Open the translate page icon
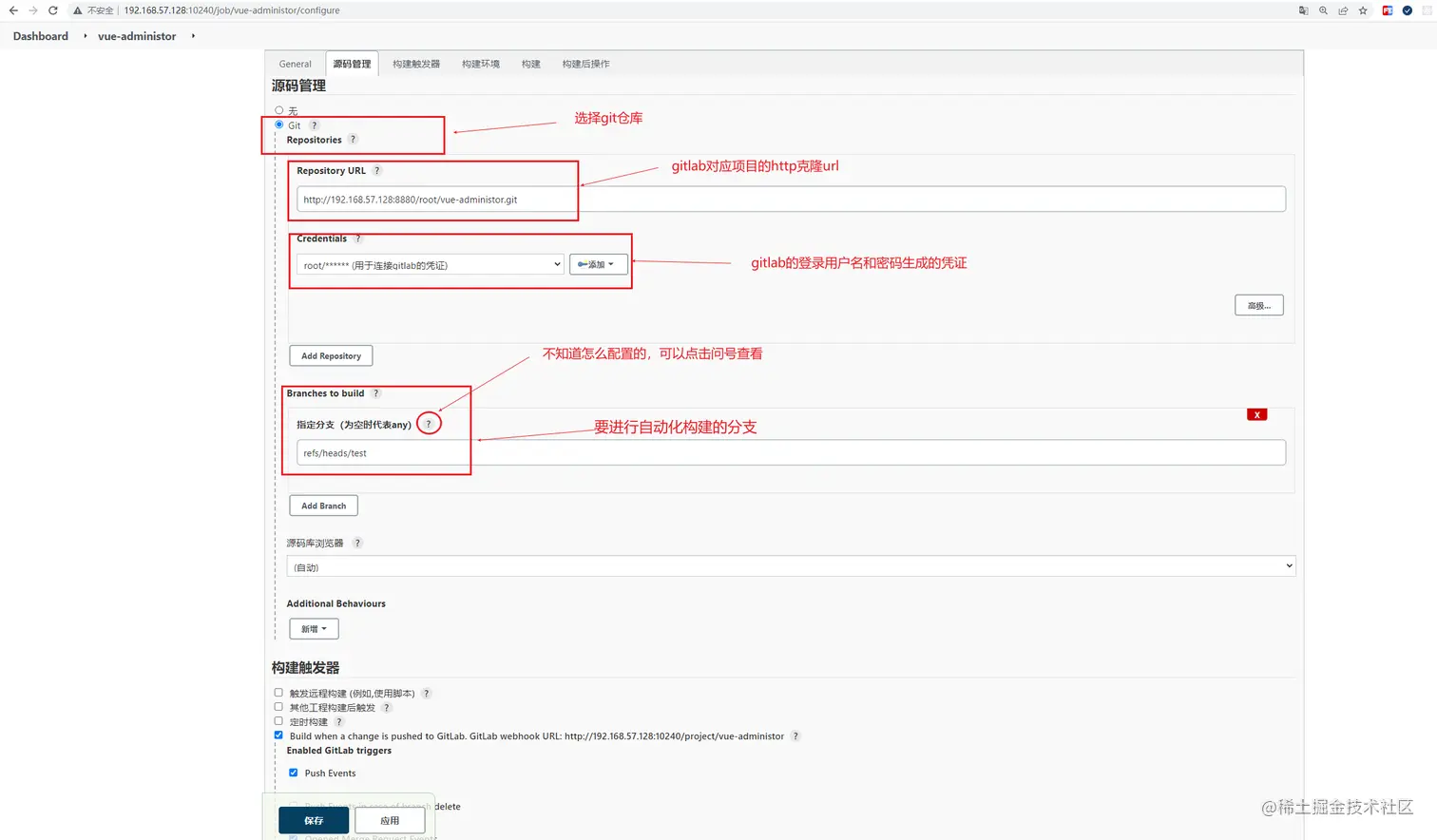 pyautogui.click(x=1303, y=10)
